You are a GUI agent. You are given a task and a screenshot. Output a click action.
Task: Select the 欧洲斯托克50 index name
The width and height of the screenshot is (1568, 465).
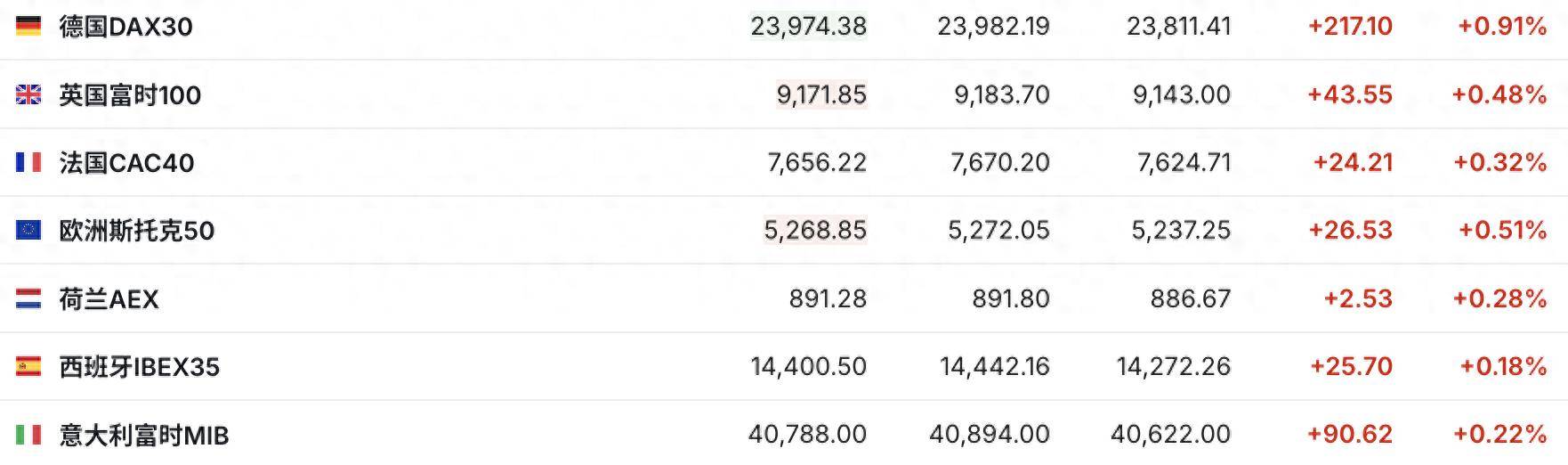136,230
